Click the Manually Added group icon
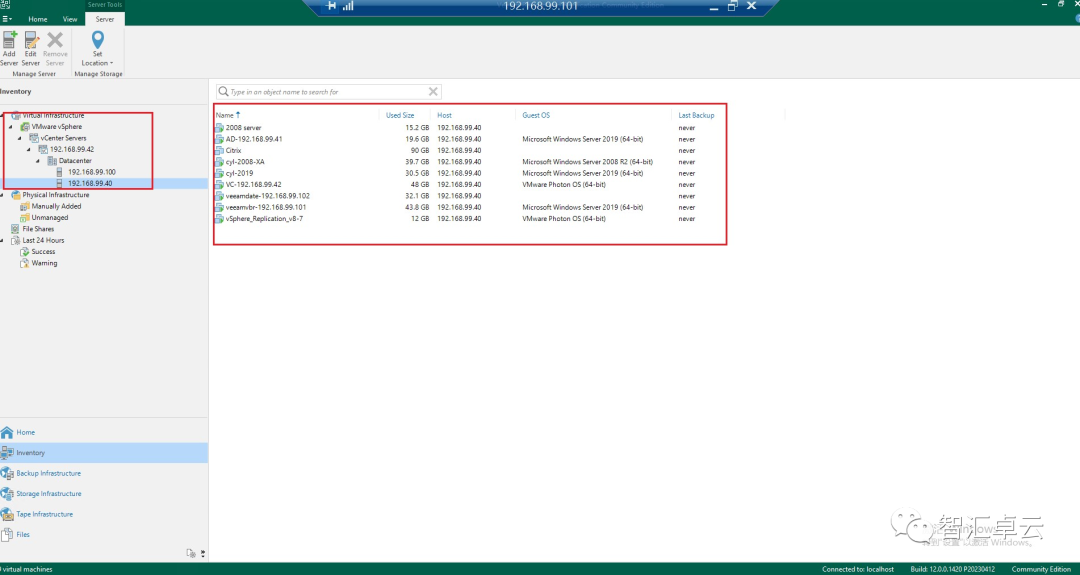Viewport: 1080px width, 575px height. [25, 206]
